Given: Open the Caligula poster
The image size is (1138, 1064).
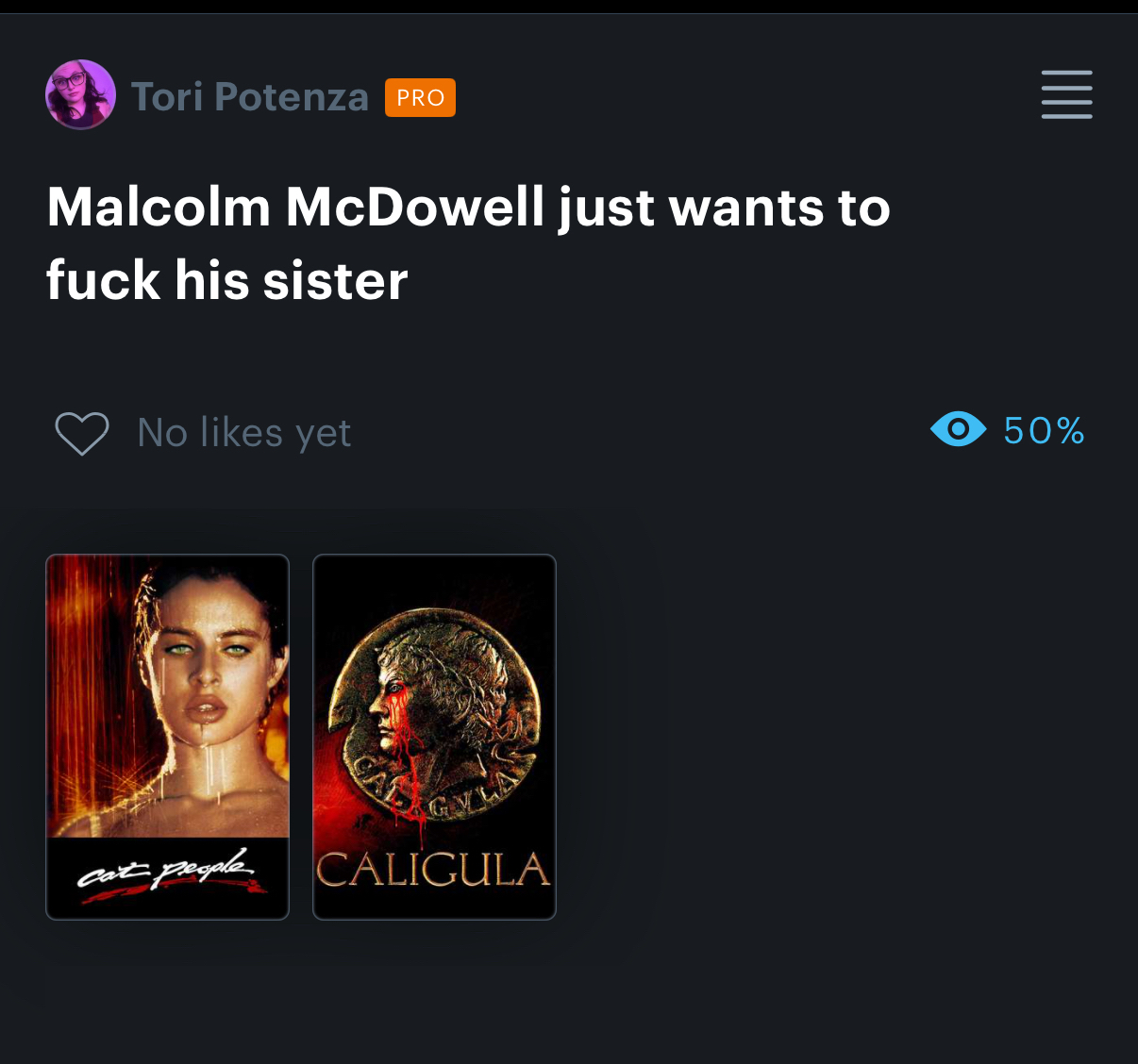Looking at the screenshot, I should 434,737.
